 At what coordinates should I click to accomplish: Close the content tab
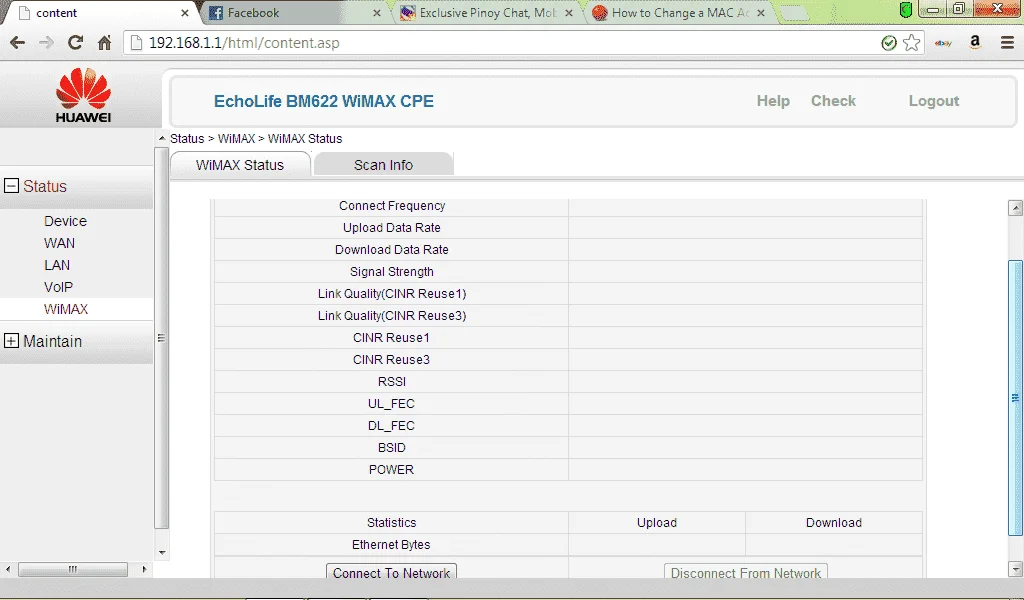185,13
